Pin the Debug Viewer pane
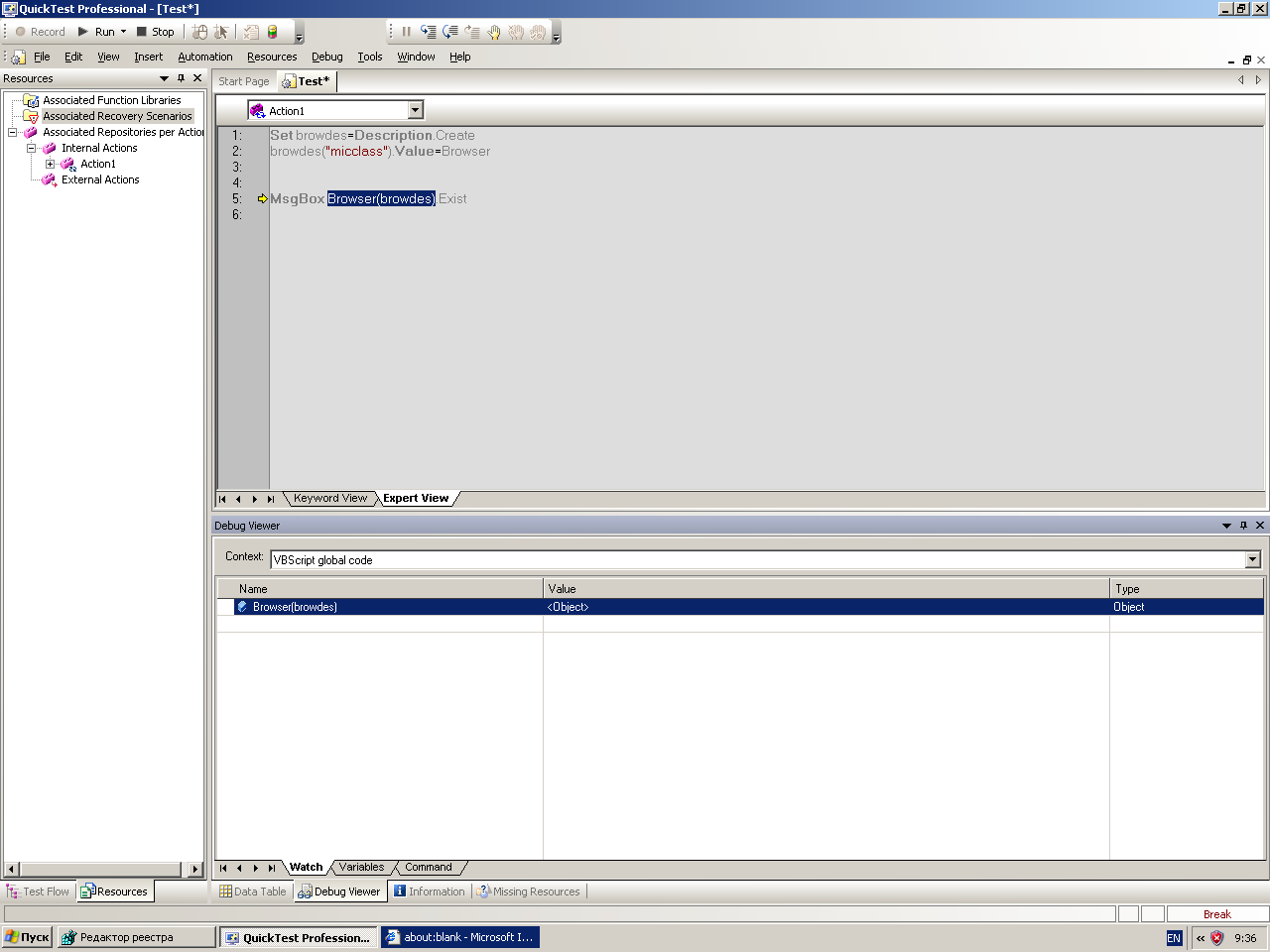1270x952 pixels. pyautogui.click(x=1243, y=526)
